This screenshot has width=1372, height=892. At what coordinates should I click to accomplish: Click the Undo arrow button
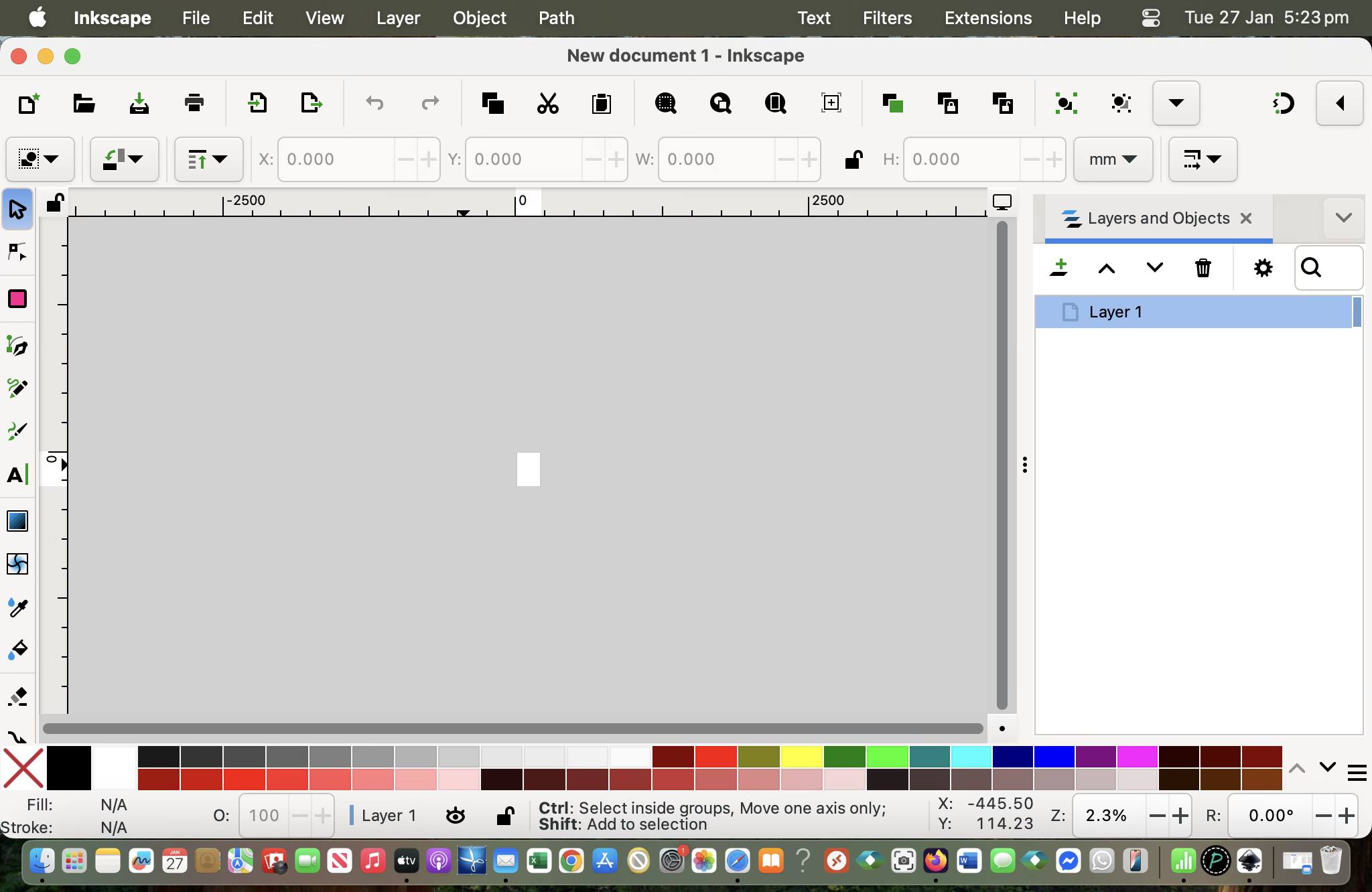pyautogui.click(x=374, y=103)
